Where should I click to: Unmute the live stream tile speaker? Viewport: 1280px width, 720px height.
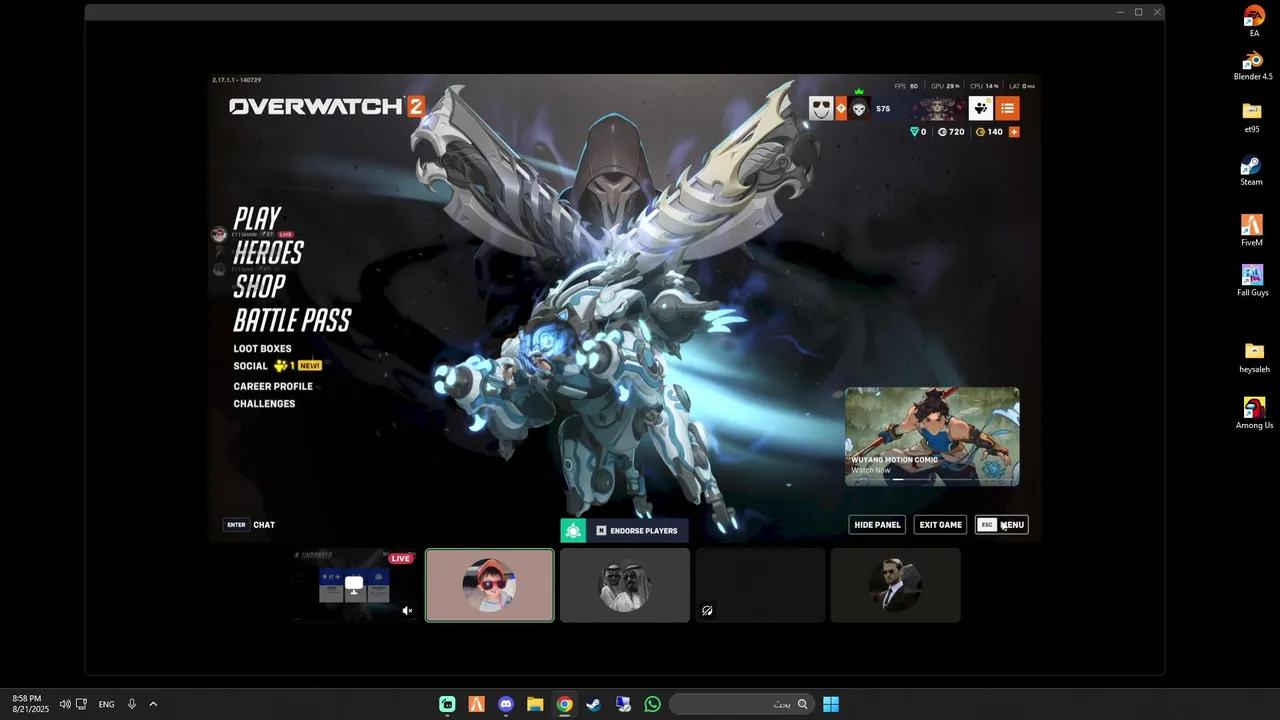pos(407,610)
